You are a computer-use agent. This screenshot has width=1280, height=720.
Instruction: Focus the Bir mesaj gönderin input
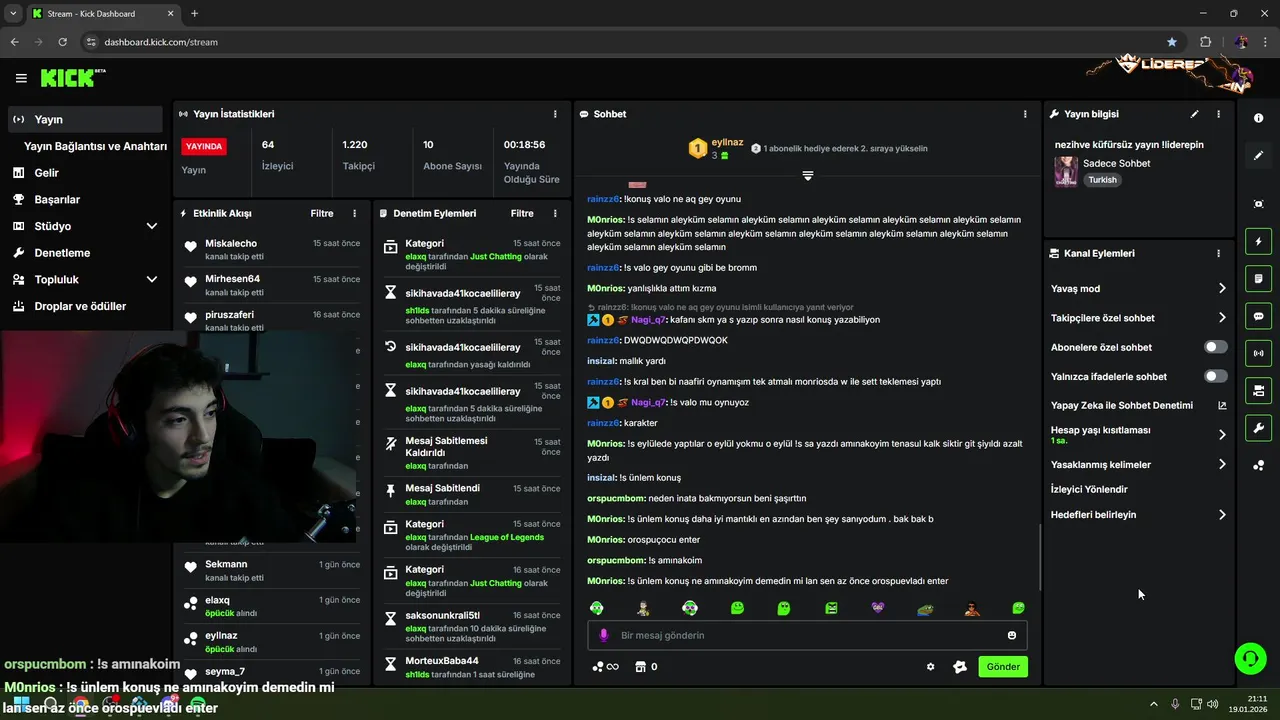point(807,635)
